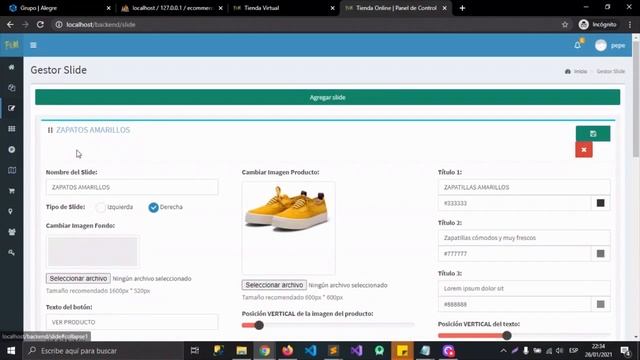Click the yellow shoe product thumbnail
The image size is (640, 360).
pyautogui.click(x=288, y=228)
